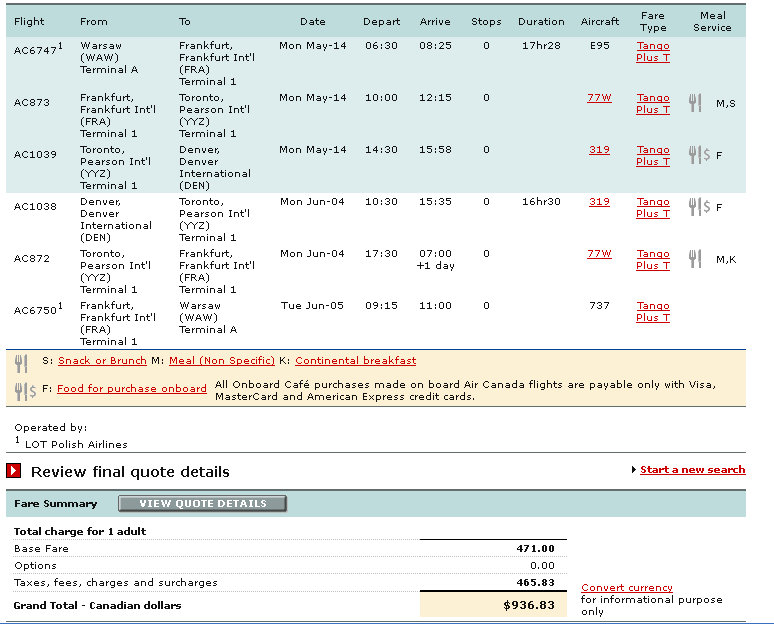
Task: Open Tango Plus T fare link for AC6747
Action: 653,51
